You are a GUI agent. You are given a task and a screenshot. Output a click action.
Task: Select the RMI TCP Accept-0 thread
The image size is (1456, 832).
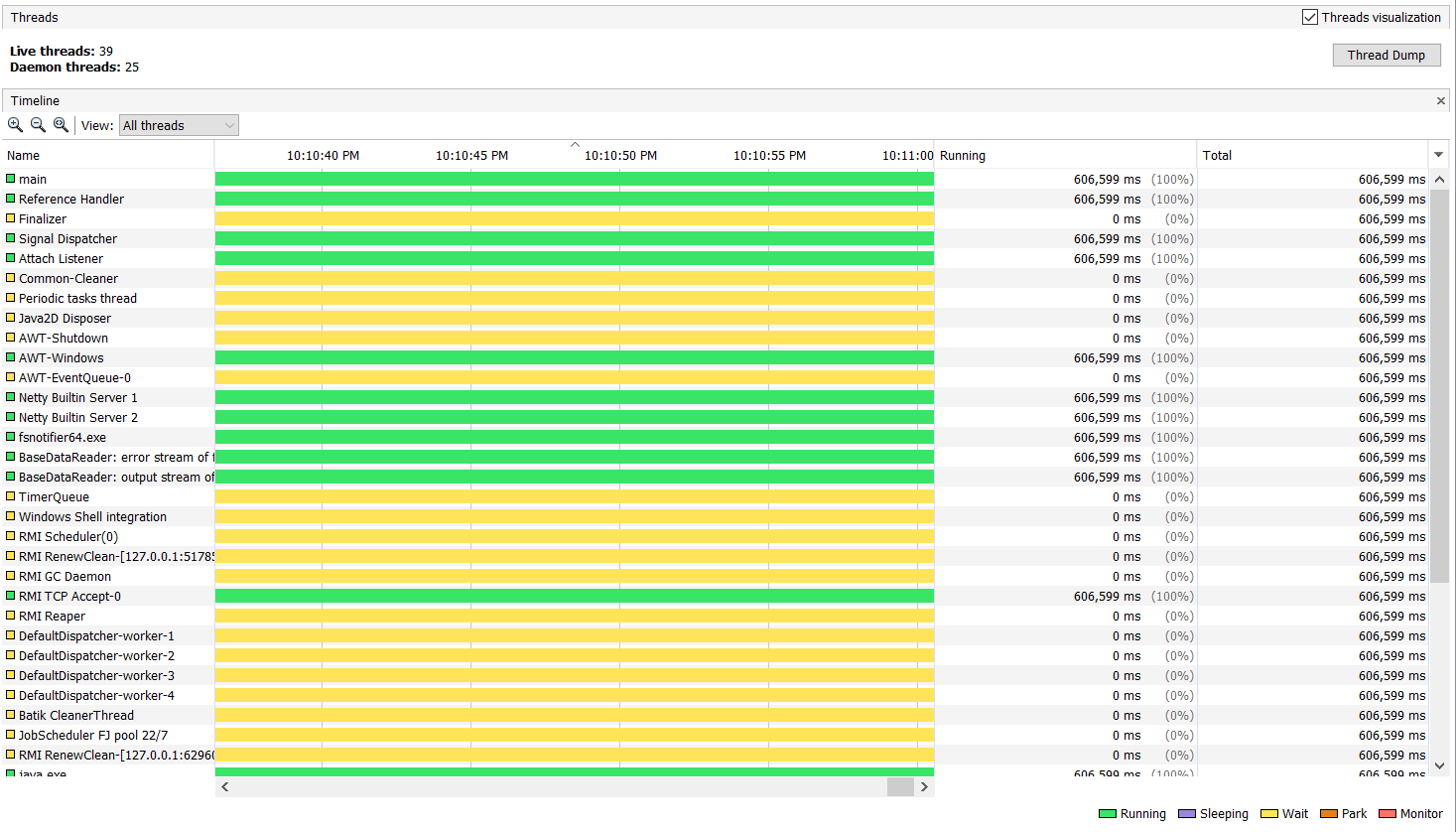(69, 597)
